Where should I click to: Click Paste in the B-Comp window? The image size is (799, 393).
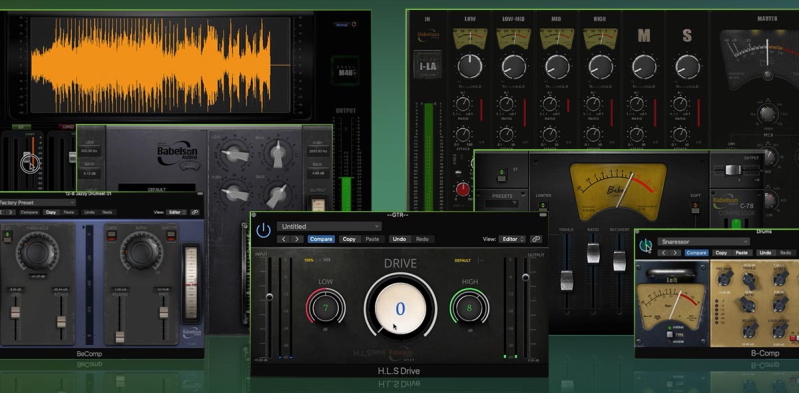click(741, 253)
